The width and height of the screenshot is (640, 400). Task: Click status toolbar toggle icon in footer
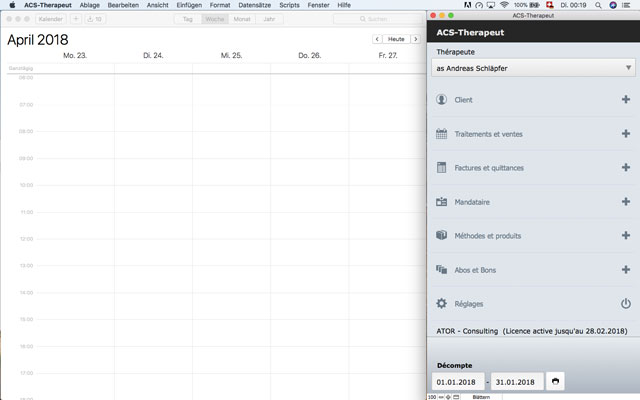pyautogui.click(x=456, y=397)
